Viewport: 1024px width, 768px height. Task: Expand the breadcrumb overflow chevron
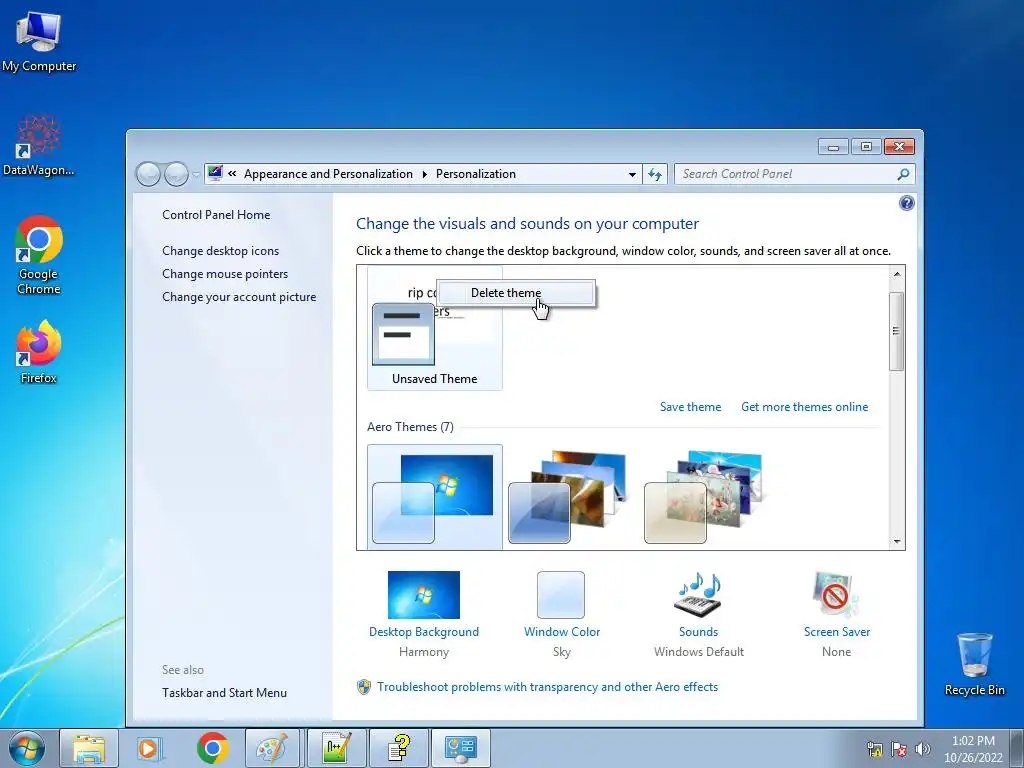232,174
